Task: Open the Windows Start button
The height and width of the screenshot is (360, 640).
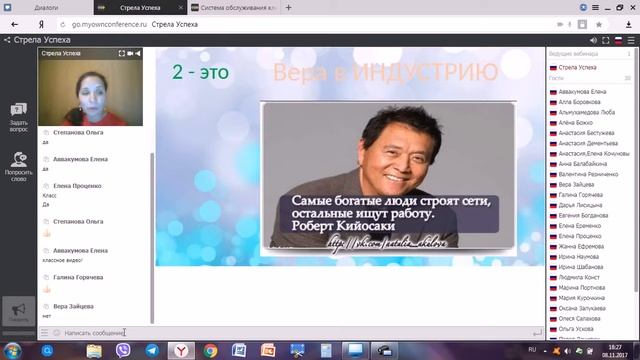Action: (12, 351)
